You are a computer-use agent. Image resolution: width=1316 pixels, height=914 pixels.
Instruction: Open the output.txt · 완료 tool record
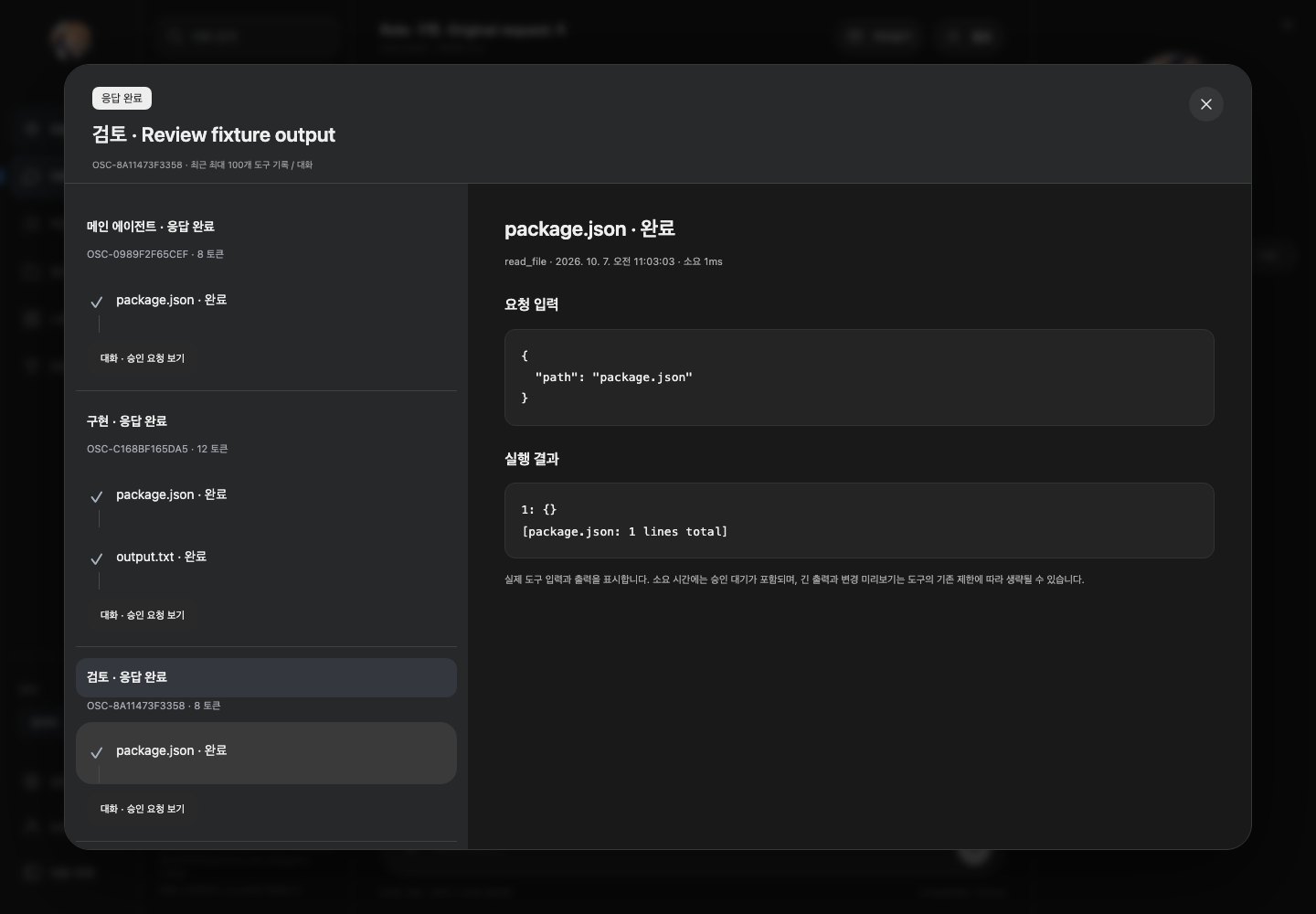click(266, 558)
